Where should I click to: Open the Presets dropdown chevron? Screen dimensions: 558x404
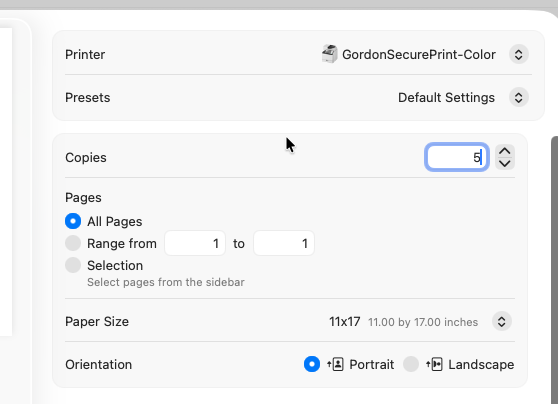pos(518,97)
